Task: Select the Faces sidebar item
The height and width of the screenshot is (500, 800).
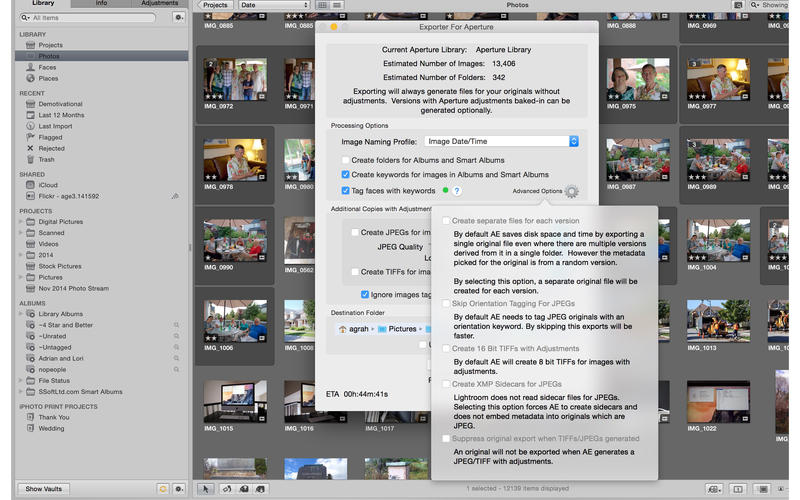Action: click(47, 67)
